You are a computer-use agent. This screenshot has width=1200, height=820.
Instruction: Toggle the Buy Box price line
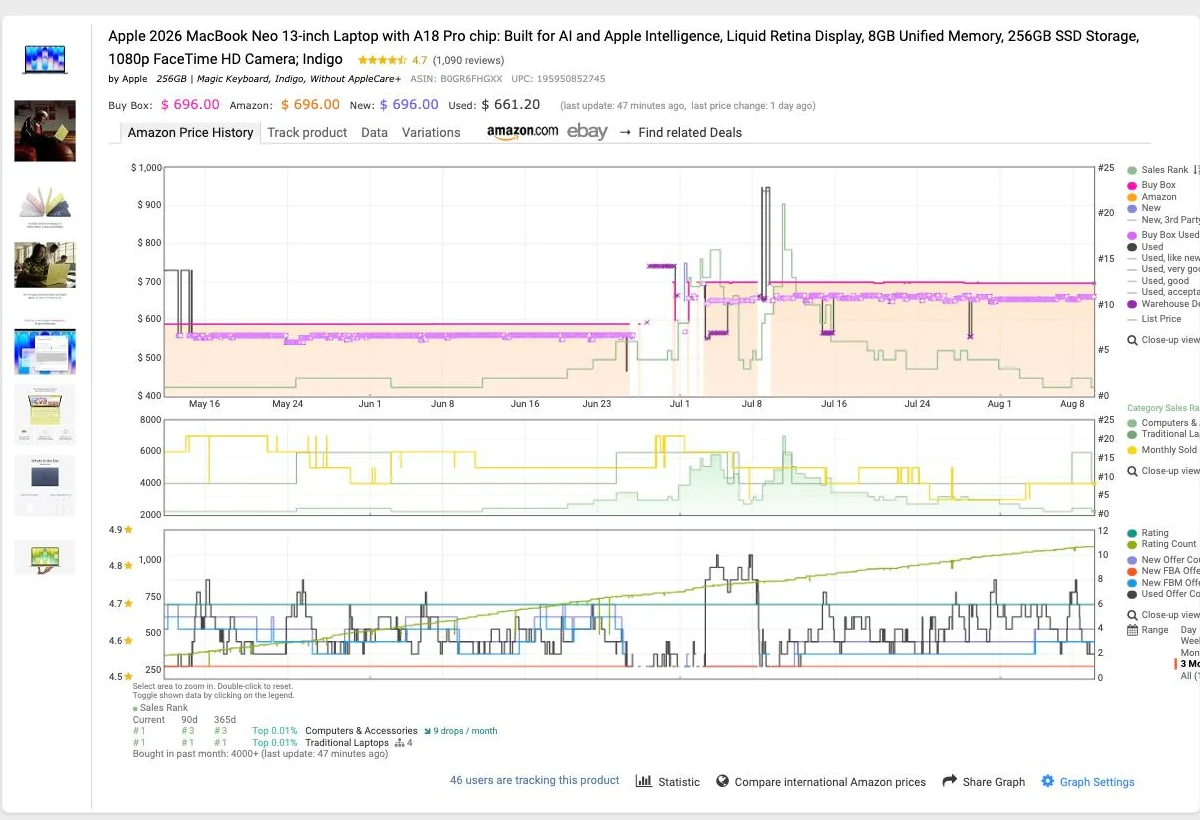[1151, 185]
